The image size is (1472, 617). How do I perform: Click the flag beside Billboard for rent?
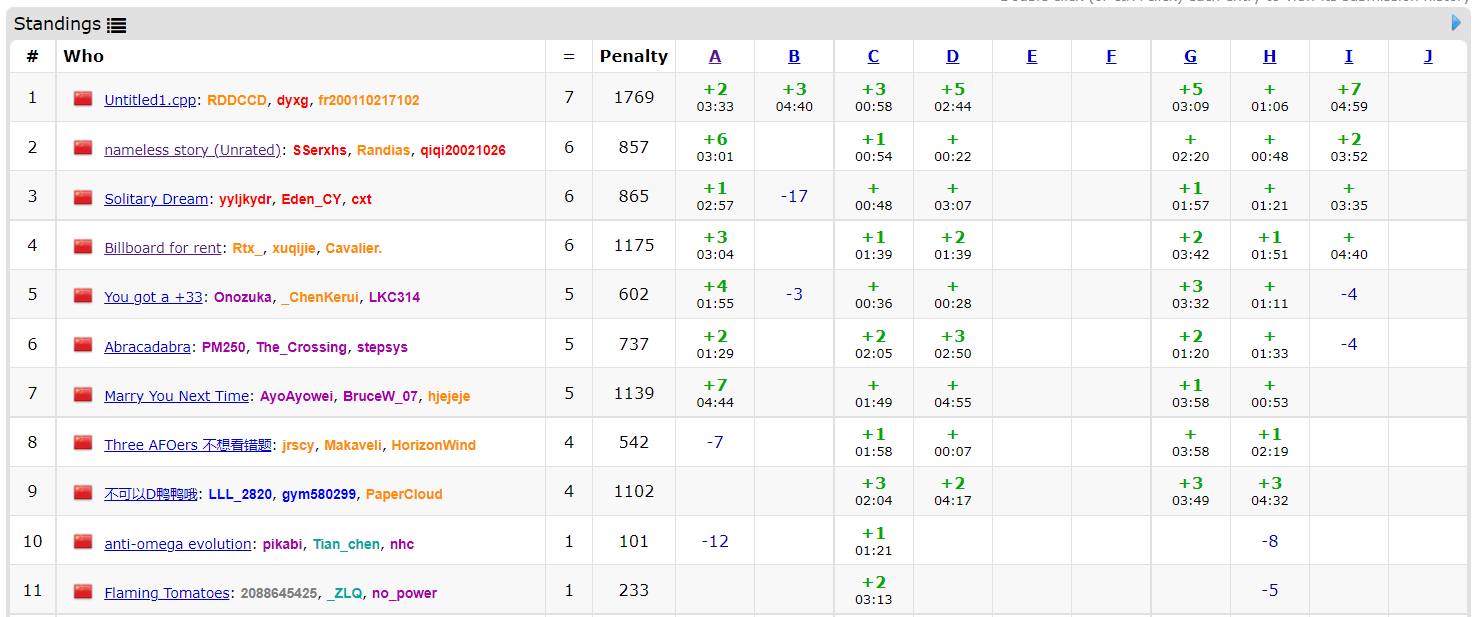[x=83, y=247]
